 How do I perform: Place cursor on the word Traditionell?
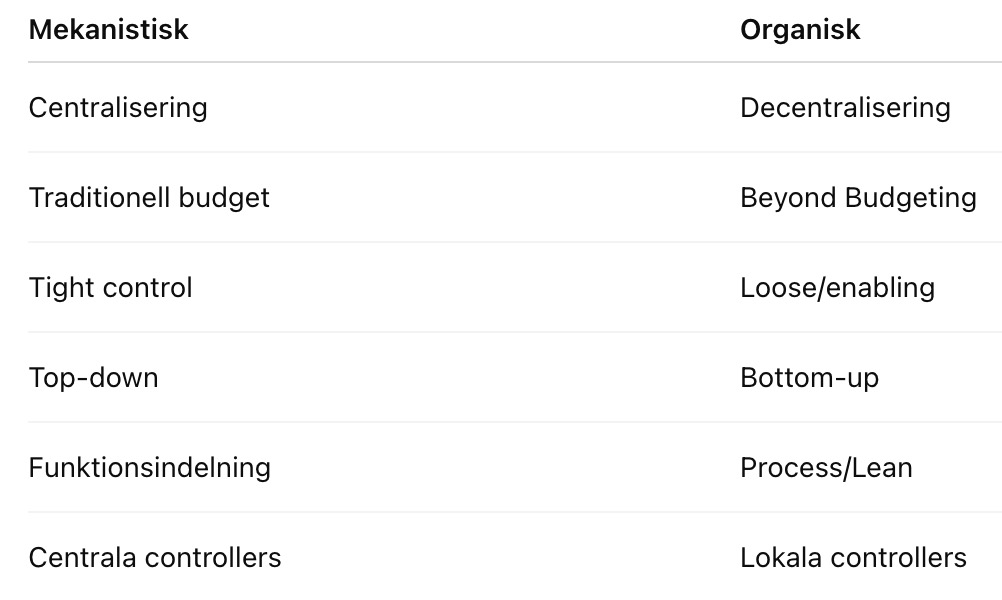(x=86, y=198)
